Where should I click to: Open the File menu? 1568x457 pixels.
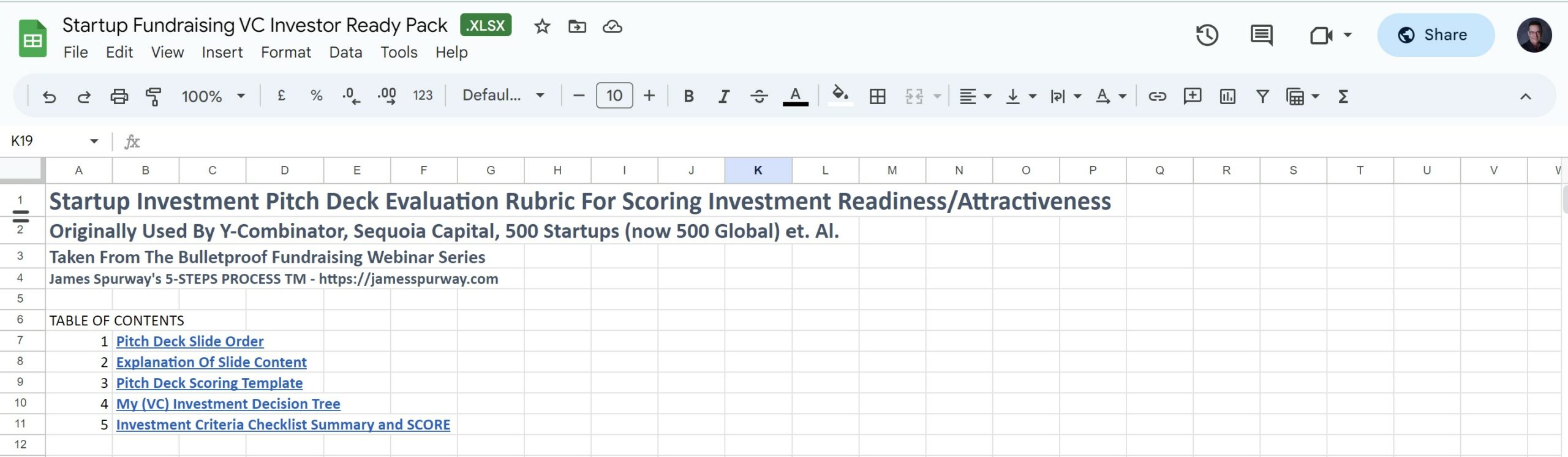tap(76, 52)
